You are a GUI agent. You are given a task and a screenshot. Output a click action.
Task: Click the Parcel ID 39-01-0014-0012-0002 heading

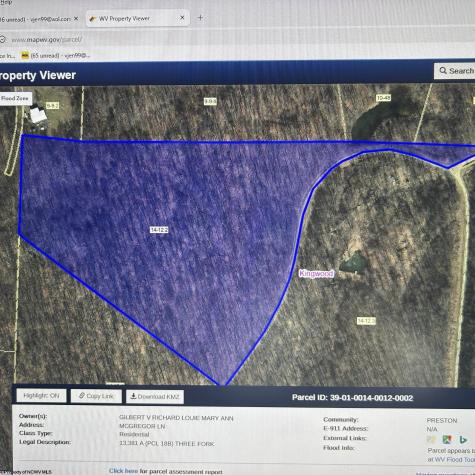(352, 398)
